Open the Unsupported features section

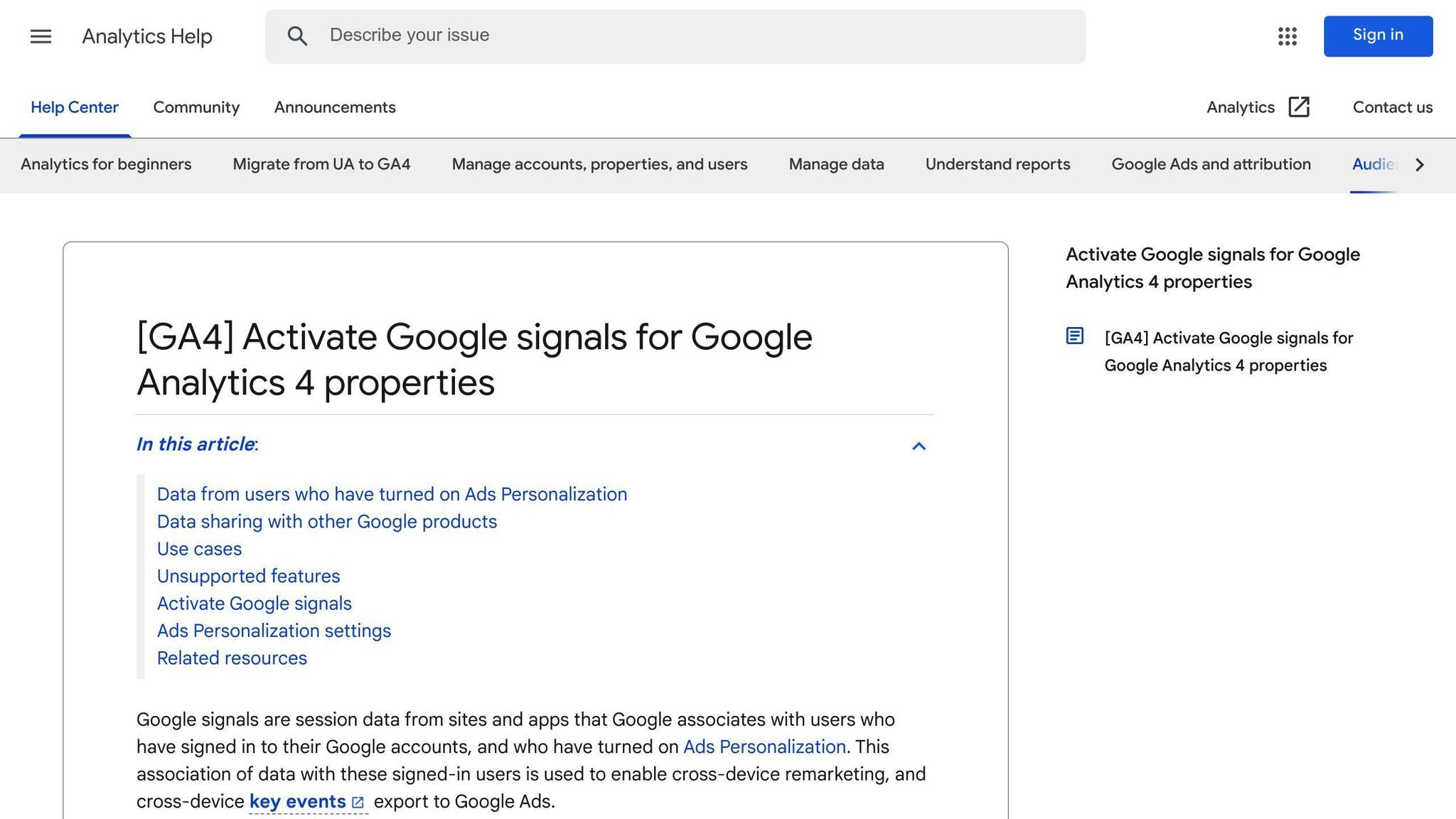click(x=248, y=576)
